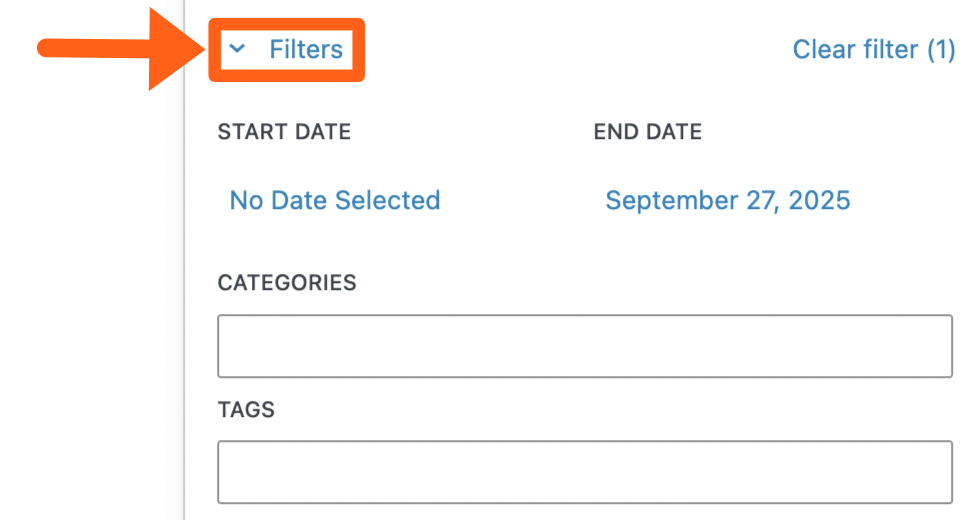Focus the Tags input box
Image resolution: width=969 pixels, height=520 pixels.
point(584,472)
